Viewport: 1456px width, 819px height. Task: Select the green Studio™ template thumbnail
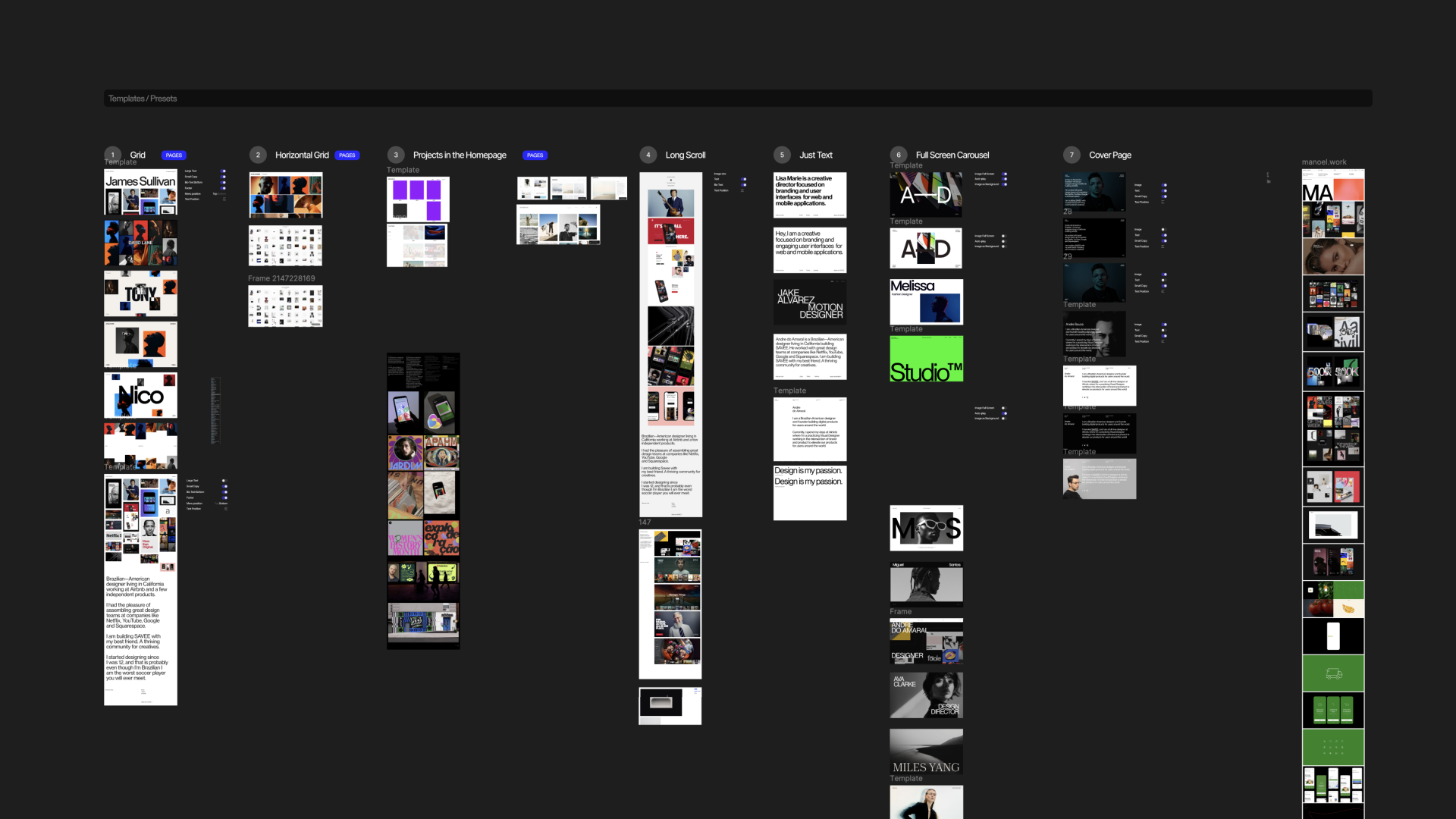(x=926, y=359)
